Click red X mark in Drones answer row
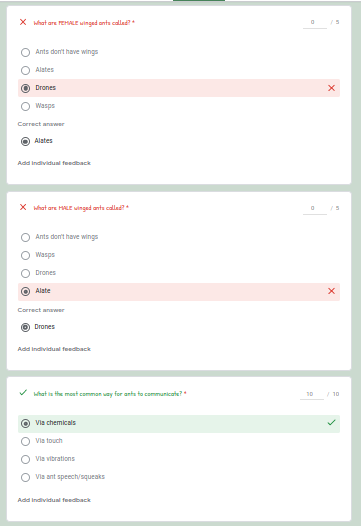This screenshot has height=526, width=361. (x=331, y=88)
